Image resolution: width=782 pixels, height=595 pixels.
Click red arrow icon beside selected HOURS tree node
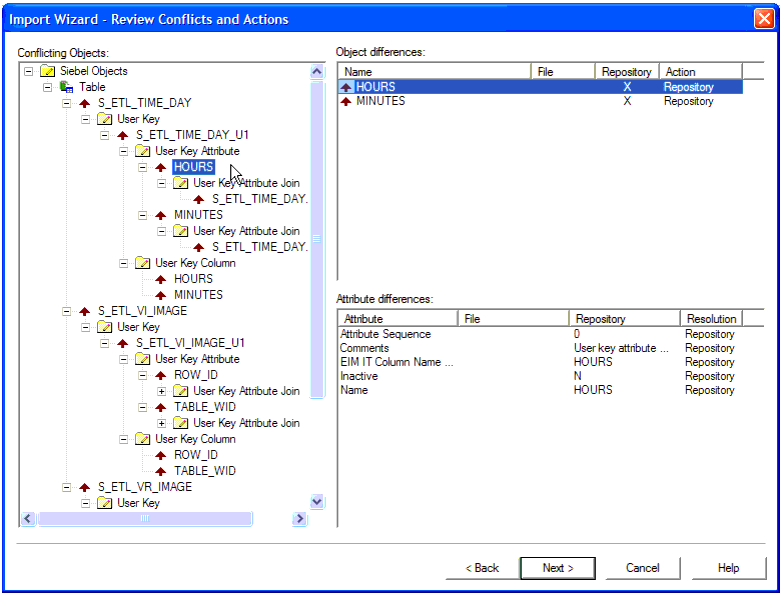(161, 167)
